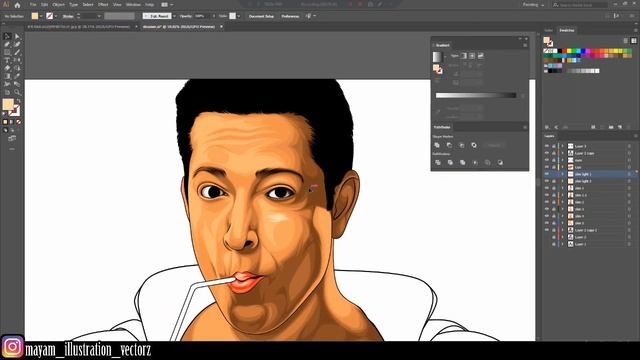Select the Eyedropper tool
Image resolution: width=640 pixels, height=360 pixels.
17,76
